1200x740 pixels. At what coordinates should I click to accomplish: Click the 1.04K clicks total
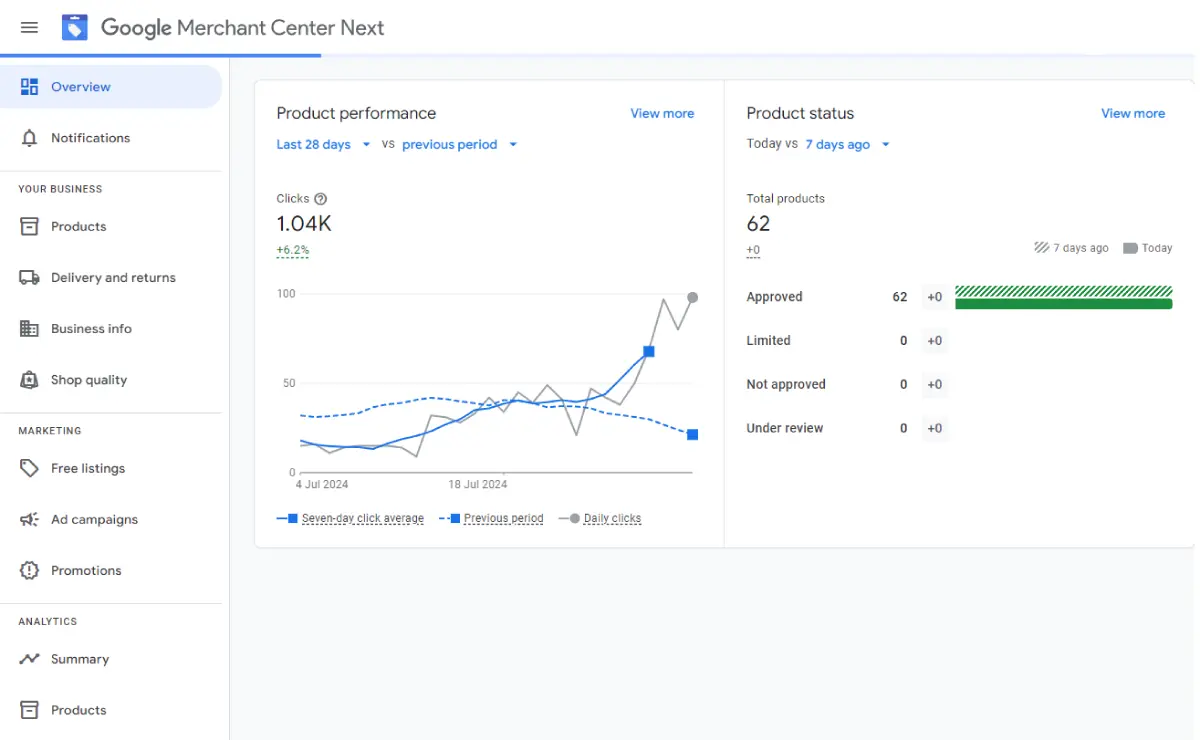click(x=304, y=224)
